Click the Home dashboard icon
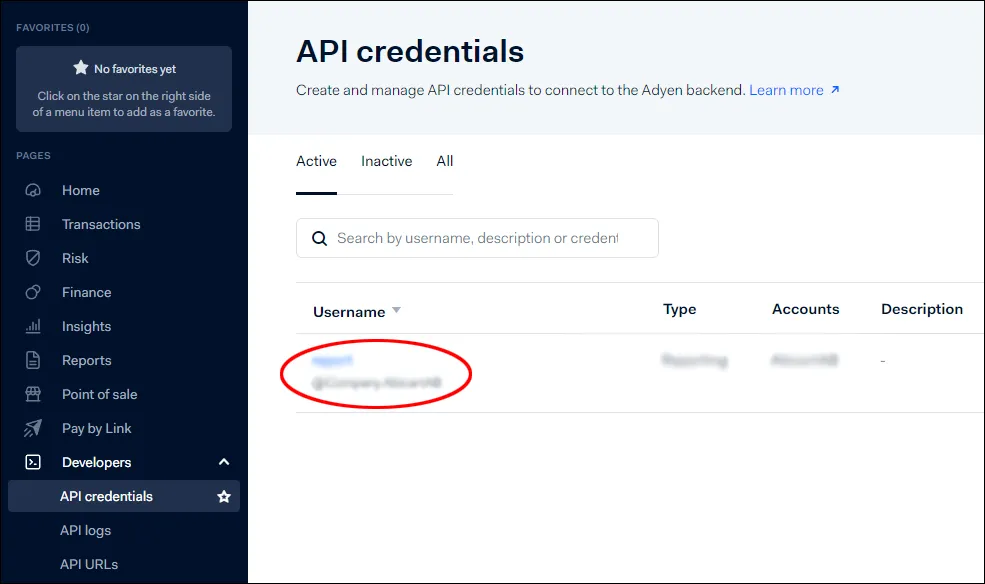 [x=33, y=190]
